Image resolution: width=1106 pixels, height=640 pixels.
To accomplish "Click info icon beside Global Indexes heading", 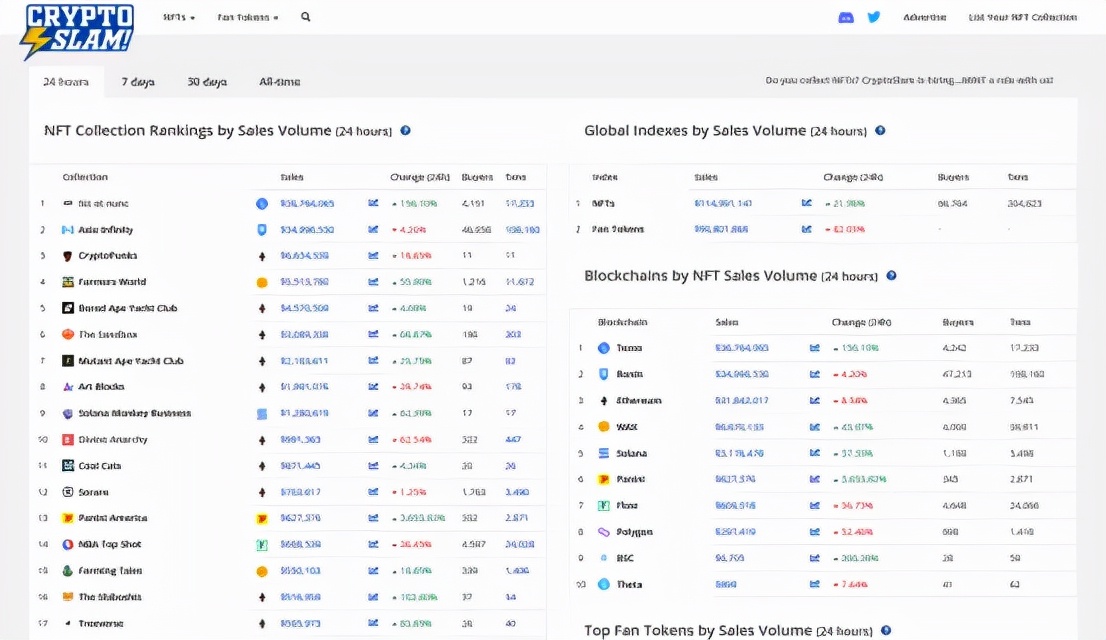I will (880, 131).
